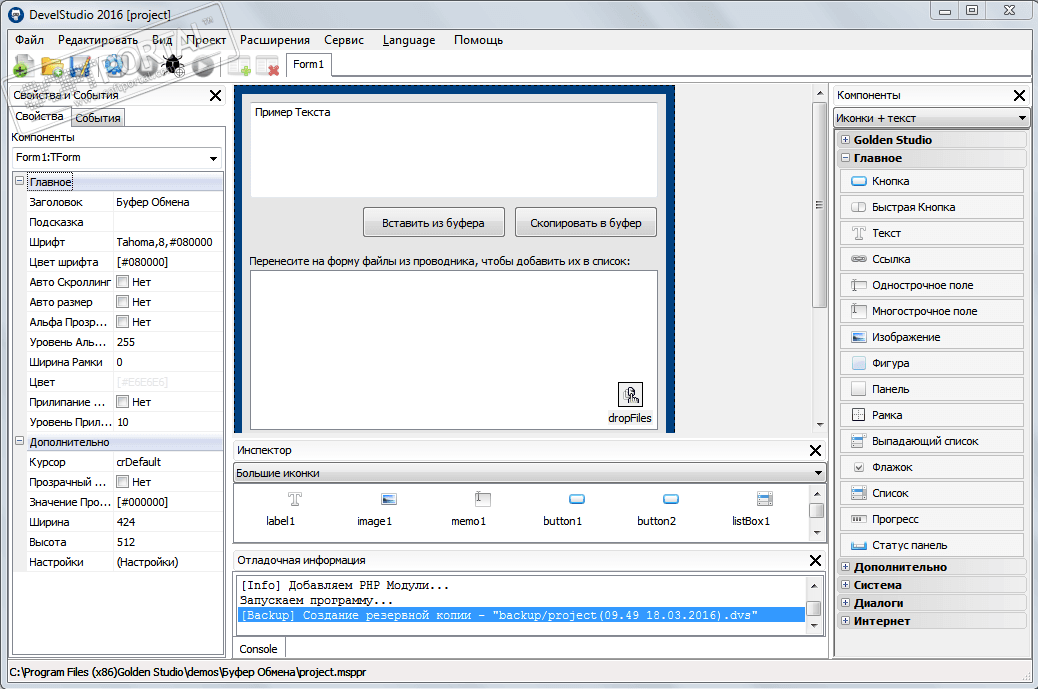Screen dimensions: 1038x689
Task: Toggle the Прозрачный checkbox
Action: point(122,482)
